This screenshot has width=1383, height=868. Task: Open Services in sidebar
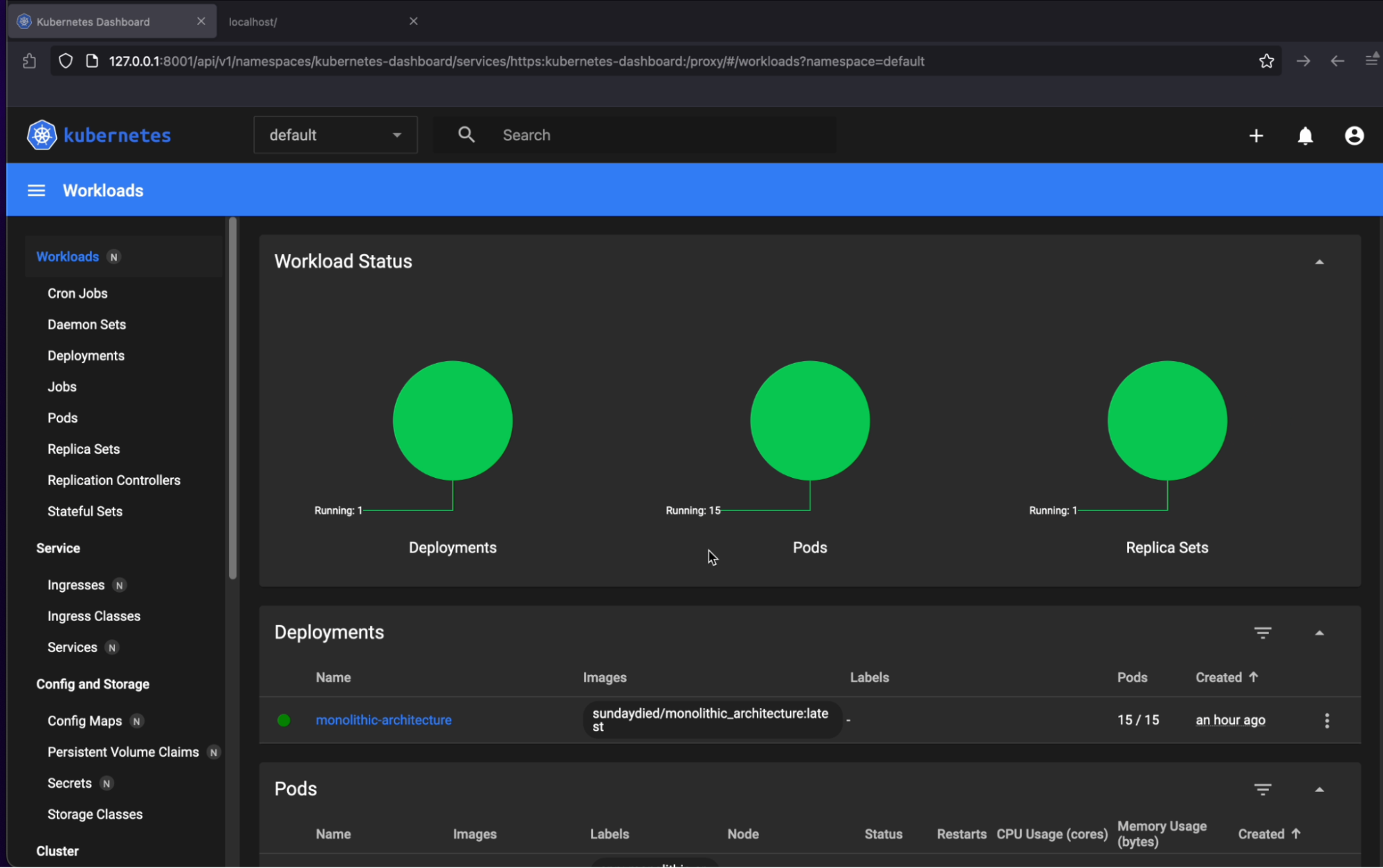(x=72, y=647)
